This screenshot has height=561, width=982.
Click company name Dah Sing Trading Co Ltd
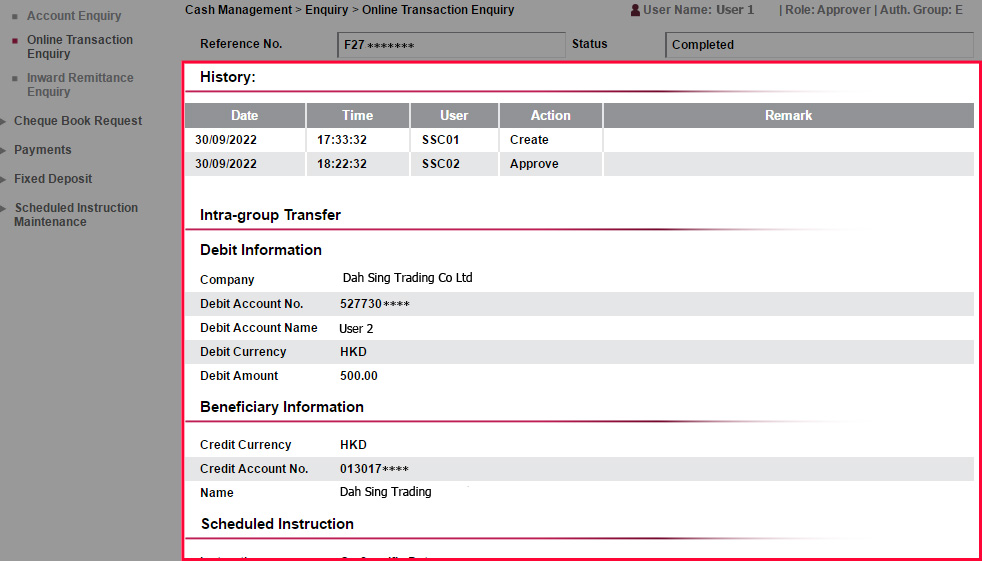coord(407,278)
